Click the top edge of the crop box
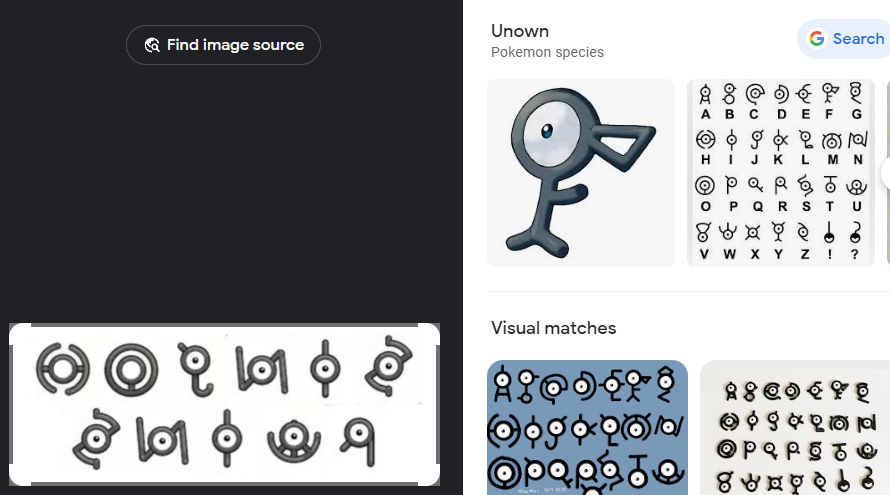Image resolution: width=890 pixels, height=495 pixels. [x=224, y=324]
